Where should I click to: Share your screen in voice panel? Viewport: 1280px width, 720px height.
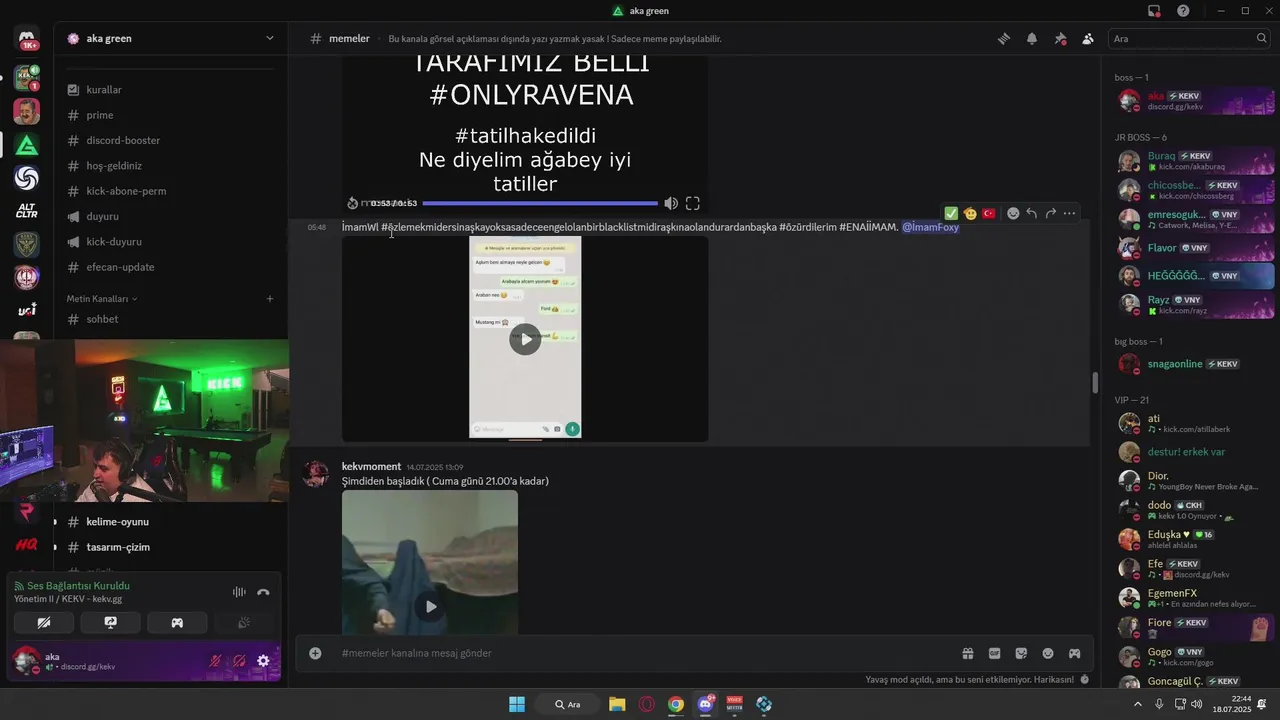point(111,622)
